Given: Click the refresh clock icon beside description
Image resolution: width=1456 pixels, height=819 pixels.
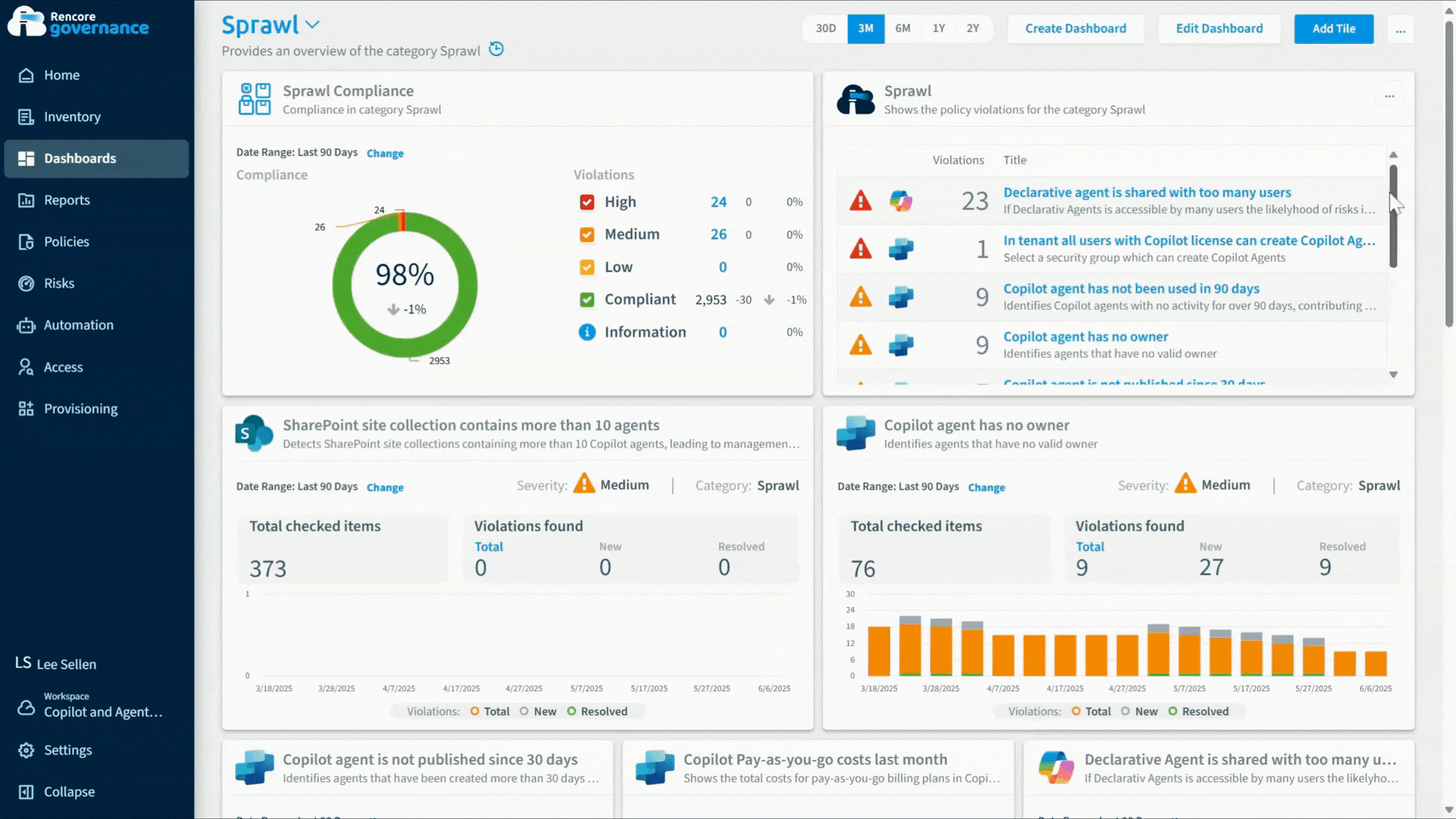Looking at the screenshot, I should [x=496, y=49].
